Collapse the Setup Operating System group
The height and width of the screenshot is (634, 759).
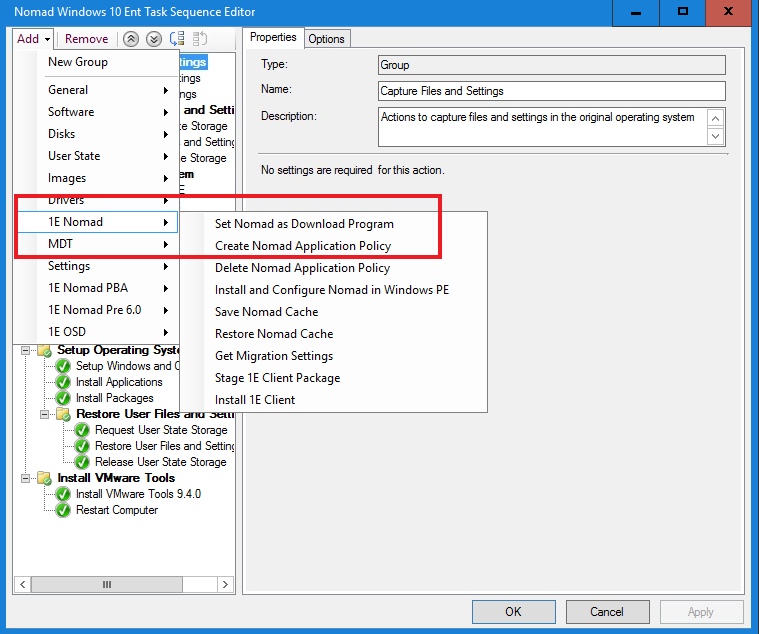(27, 350)
